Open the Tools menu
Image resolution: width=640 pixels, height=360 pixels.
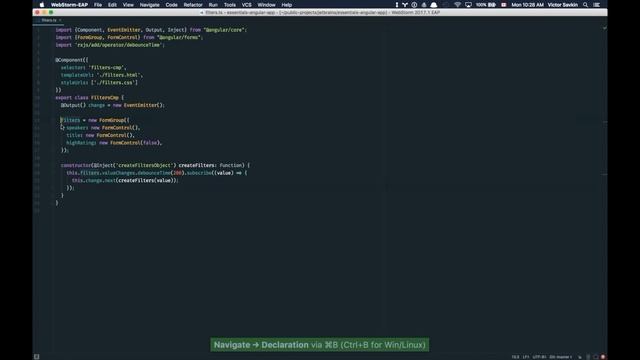pos(230,5)
